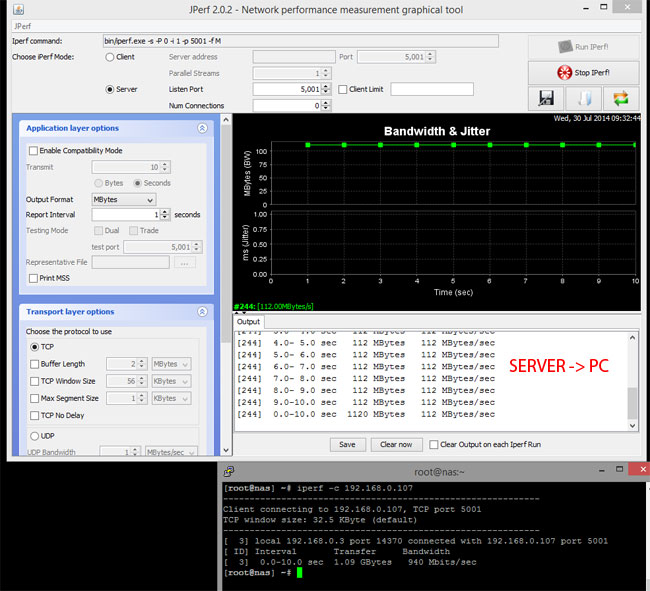This screenshot has height=591, width=650.
Task: Click the collapse arrows above Output tab
Action: 240,313
